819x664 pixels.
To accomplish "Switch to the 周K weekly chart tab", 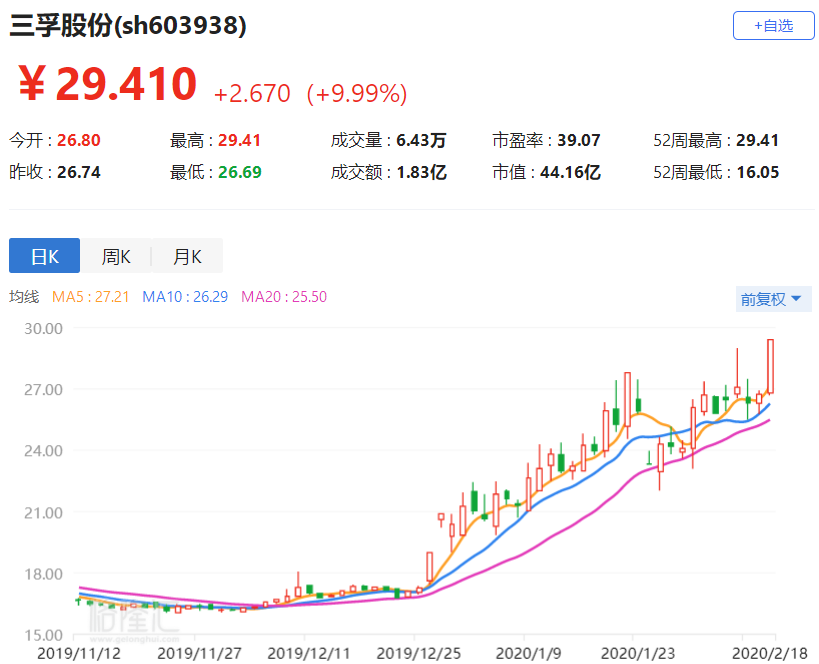I will (x=115, y=256).
